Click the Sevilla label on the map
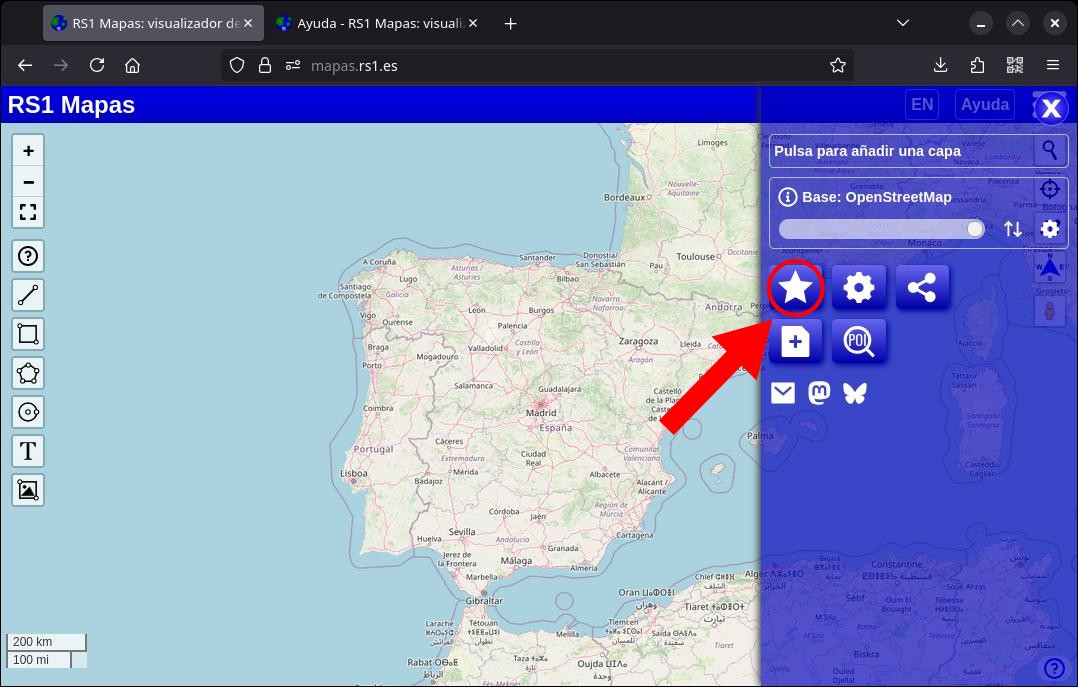 [x=462, y=532]
